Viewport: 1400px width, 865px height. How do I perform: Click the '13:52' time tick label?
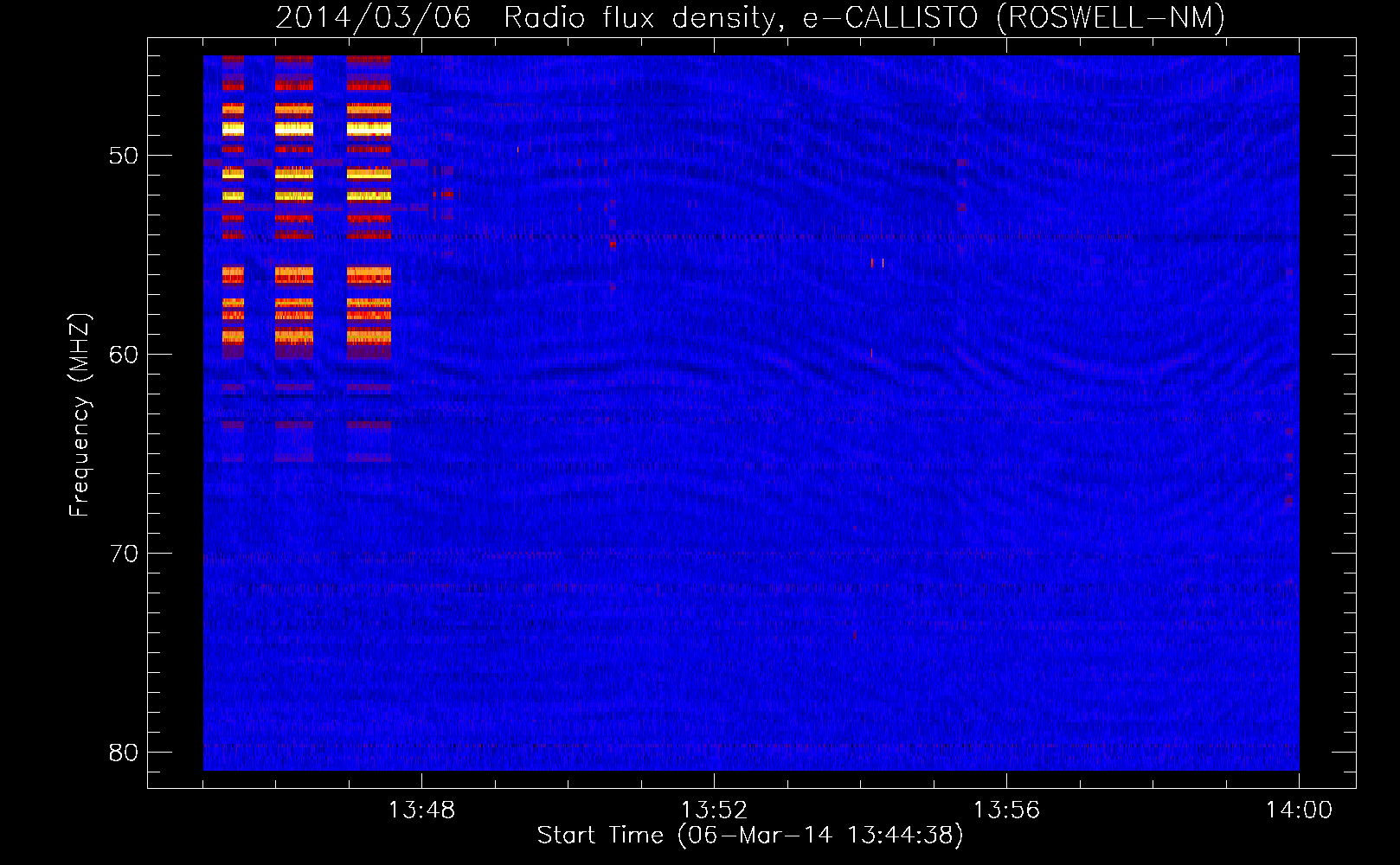714,811
